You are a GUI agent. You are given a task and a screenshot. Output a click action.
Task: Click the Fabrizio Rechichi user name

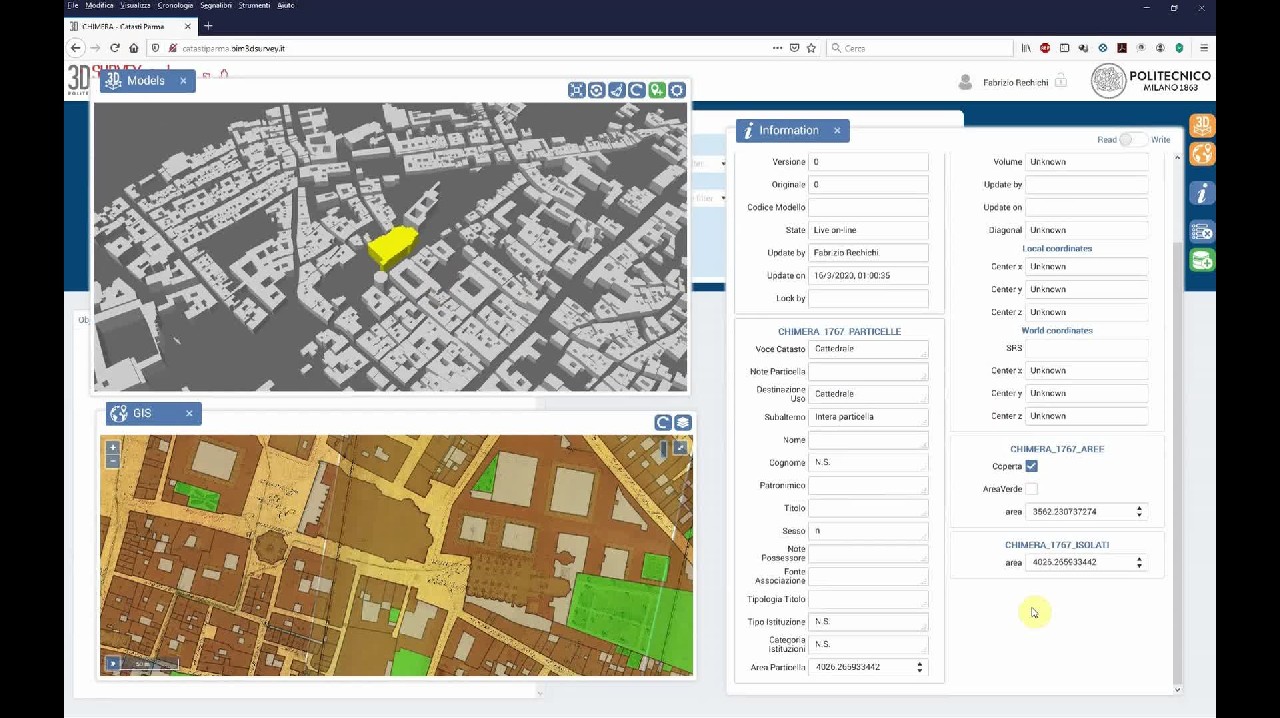pos(1013,82)
